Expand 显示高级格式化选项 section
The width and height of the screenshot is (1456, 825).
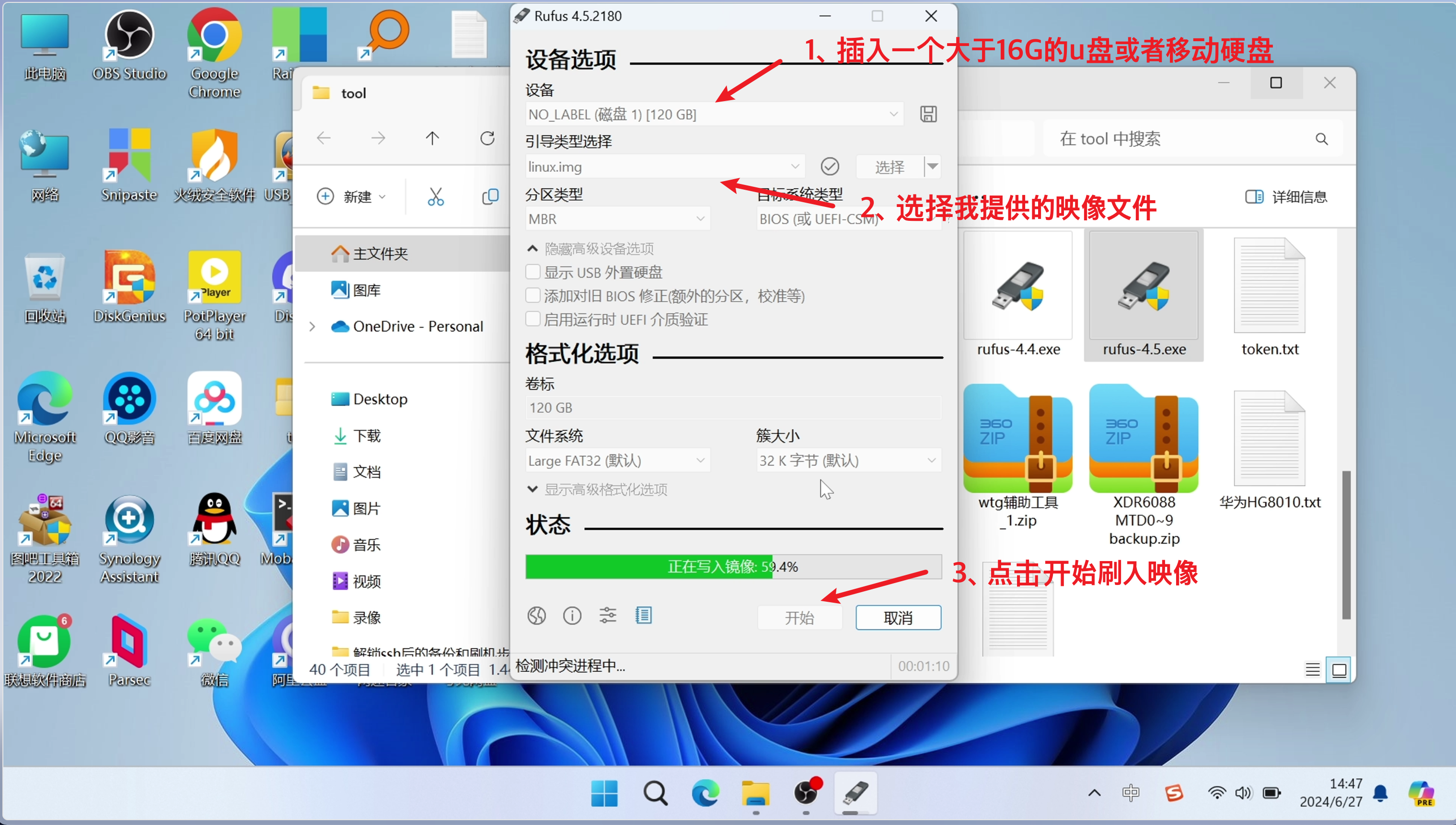[x=597, y=489]
